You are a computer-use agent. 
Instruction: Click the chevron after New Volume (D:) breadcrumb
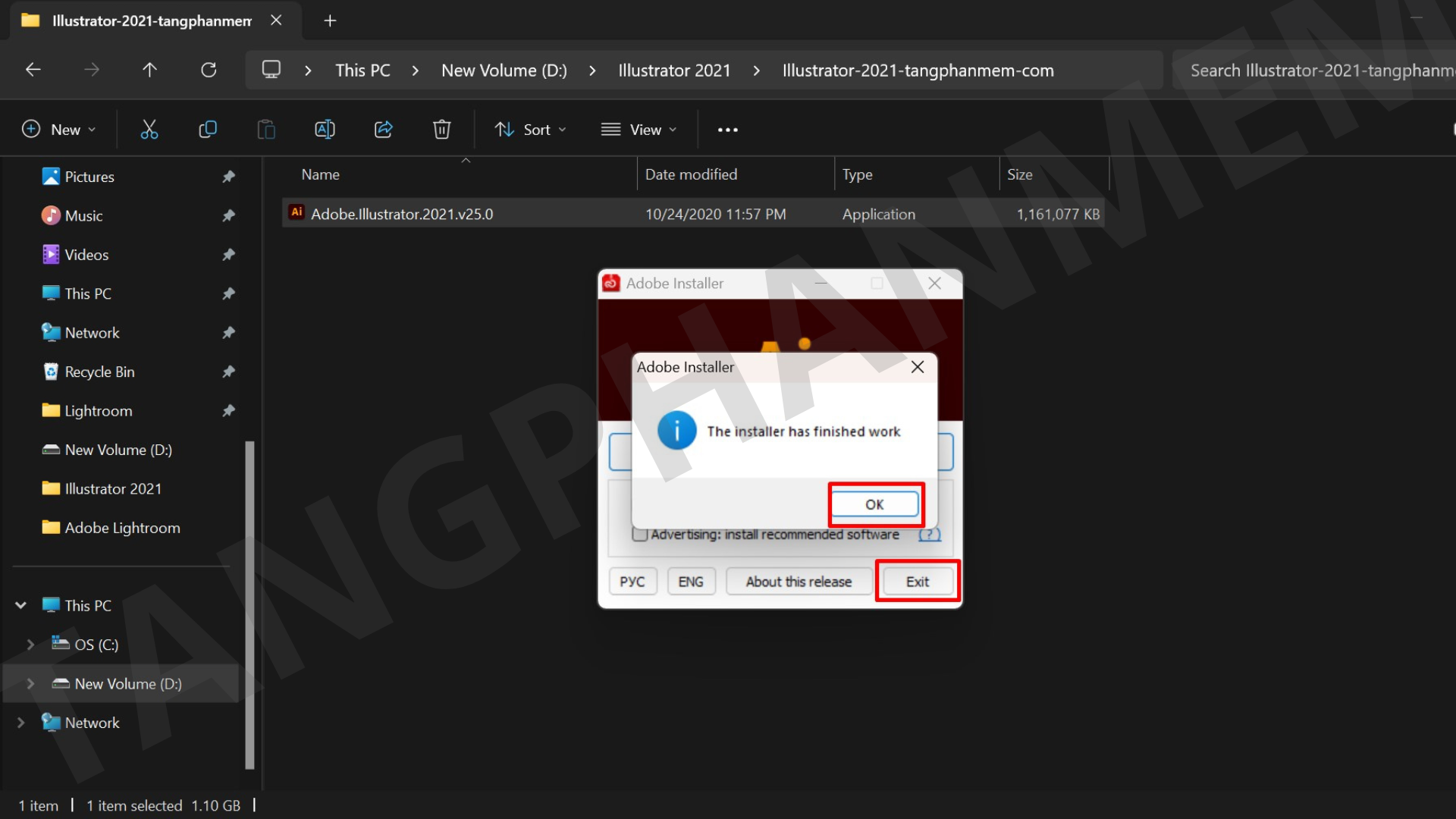click(592, 71)
